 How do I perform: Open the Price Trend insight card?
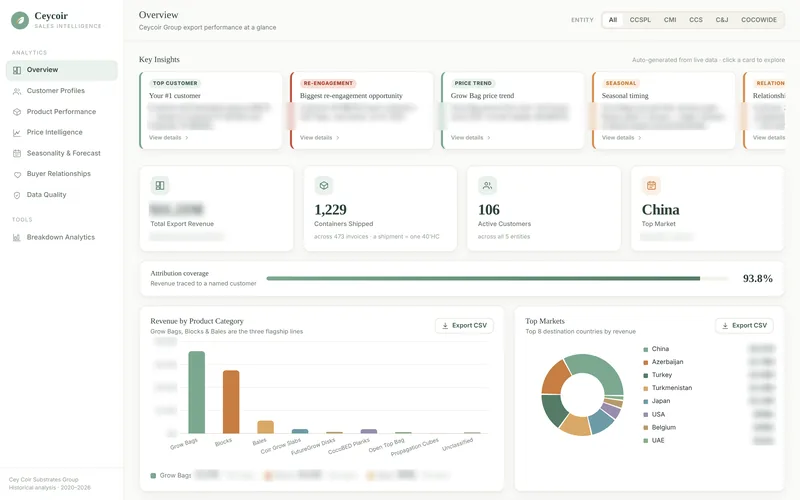[513, 111]
